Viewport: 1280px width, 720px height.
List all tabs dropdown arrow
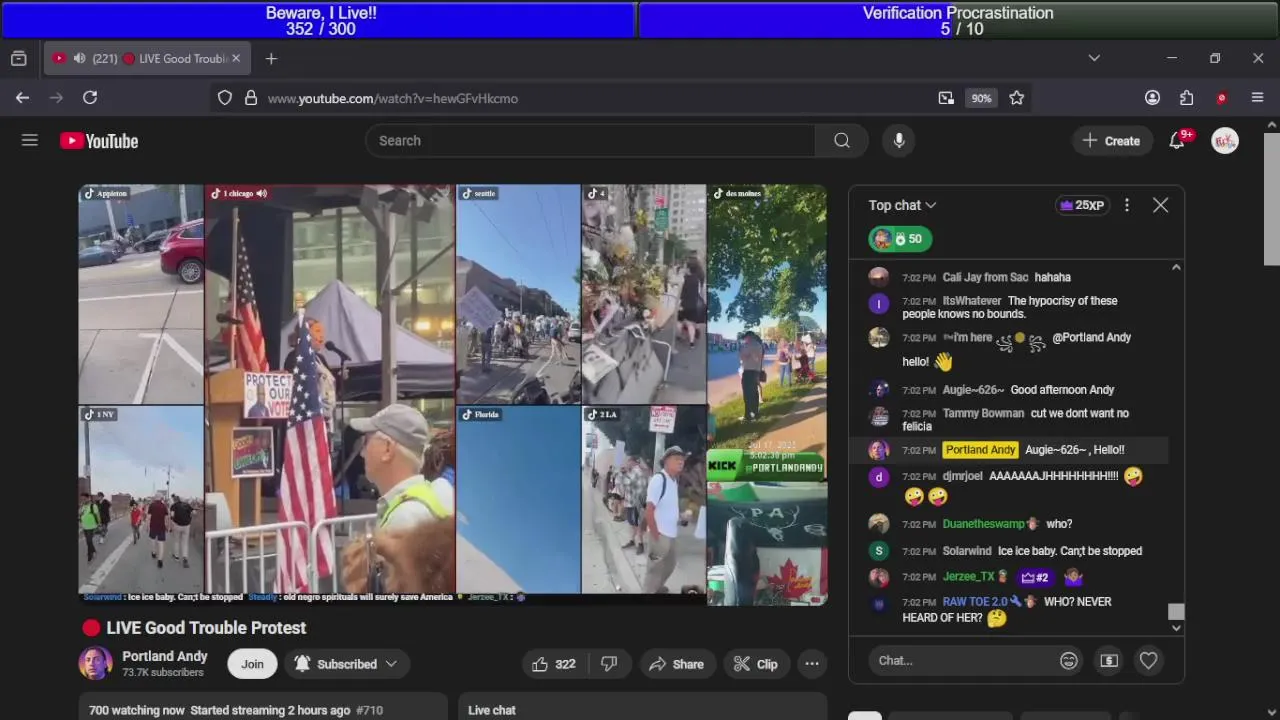point(1094,59)
